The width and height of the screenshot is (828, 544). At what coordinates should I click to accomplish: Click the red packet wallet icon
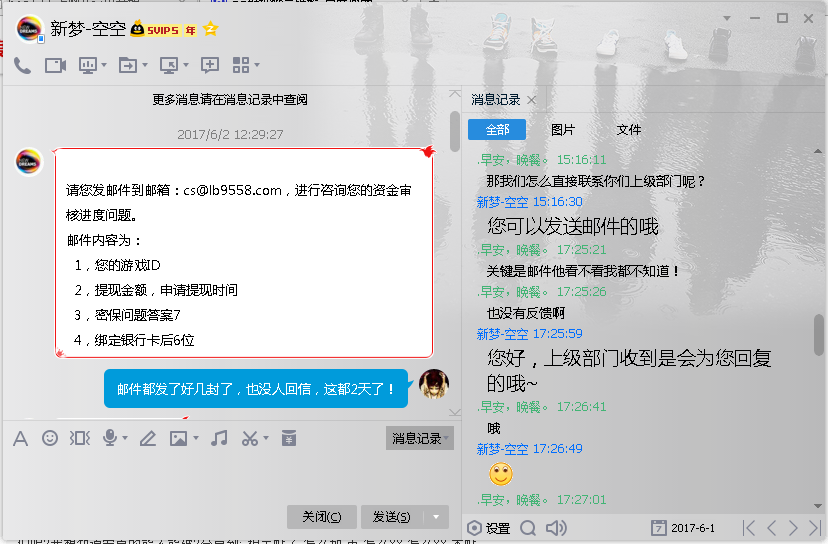(x=289, y=438)
